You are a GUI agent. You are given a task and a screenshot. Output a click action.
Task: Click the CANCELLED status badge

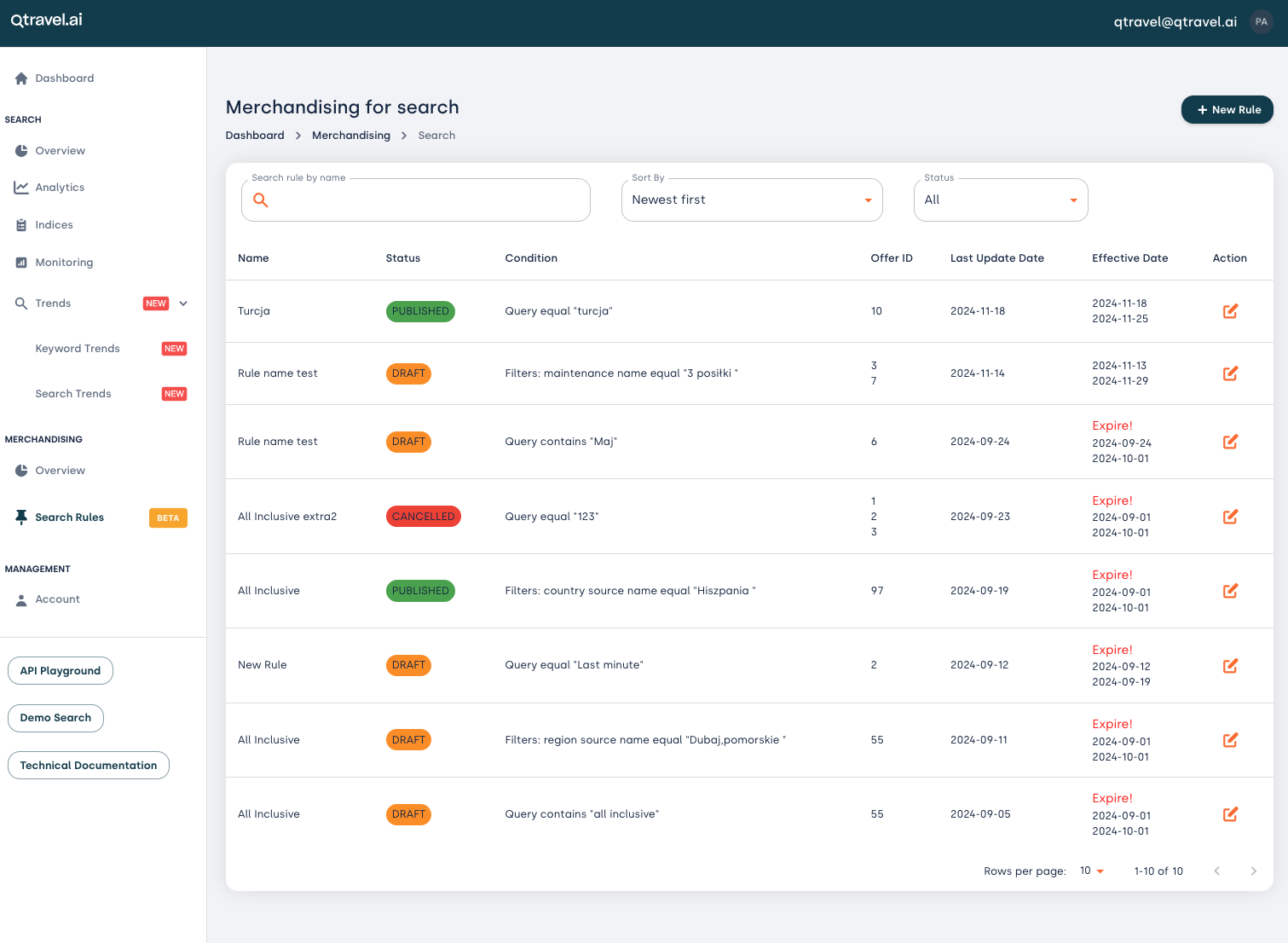424,517
